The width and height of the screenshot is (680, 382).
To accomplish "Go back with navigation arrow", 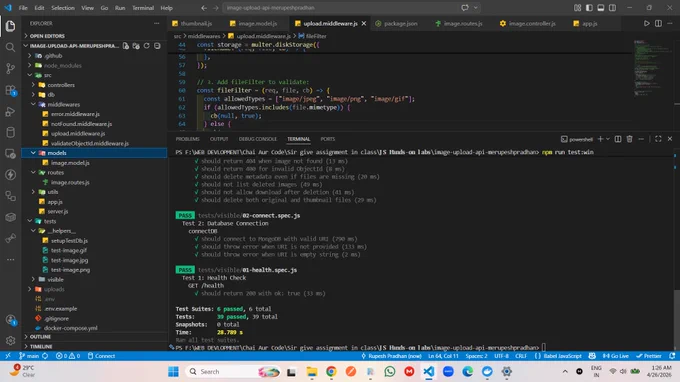I will click(204, 8).
